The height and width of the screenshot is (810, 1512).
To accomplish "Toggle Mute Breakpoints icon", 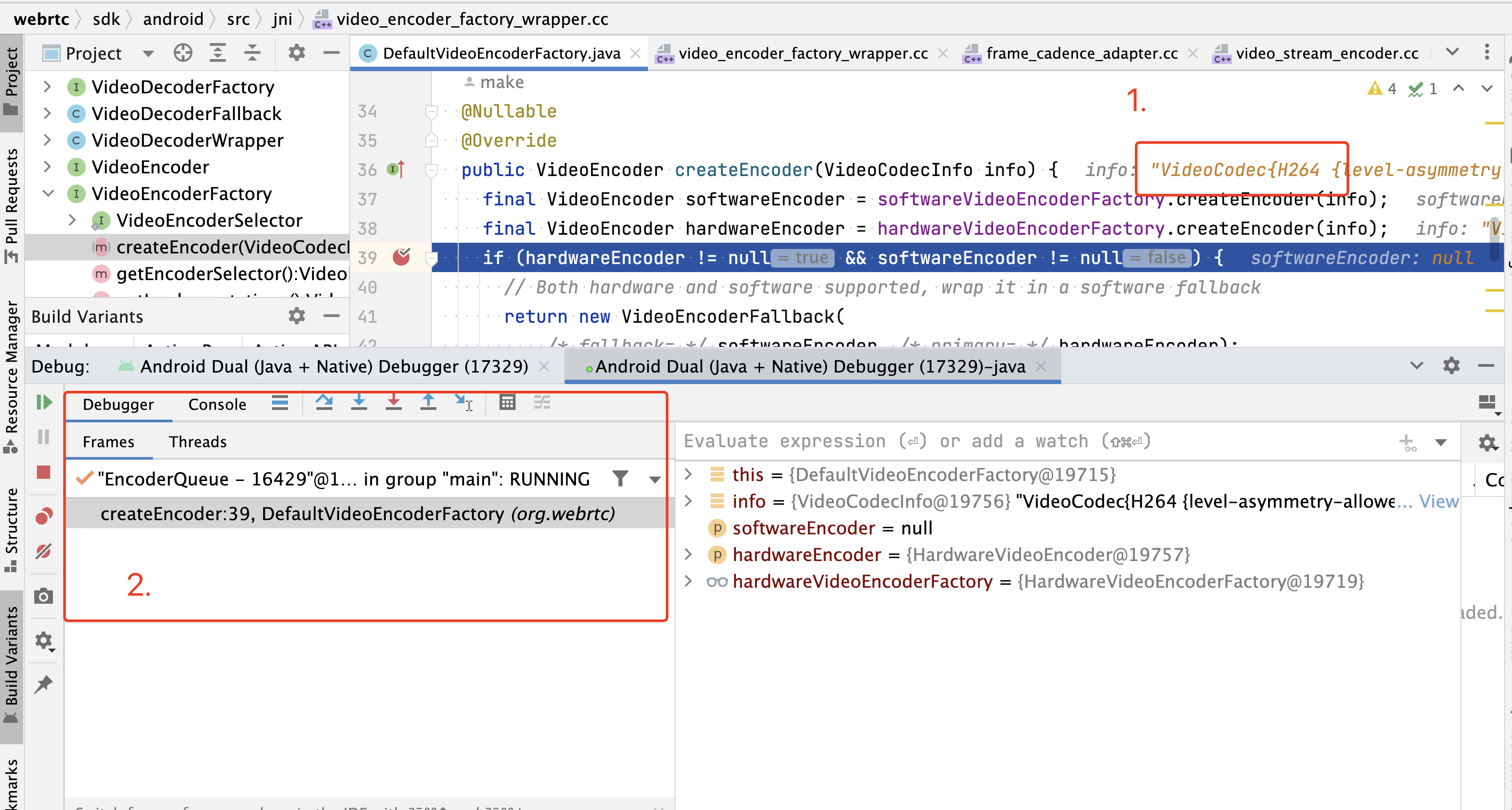I will (44, 551).
